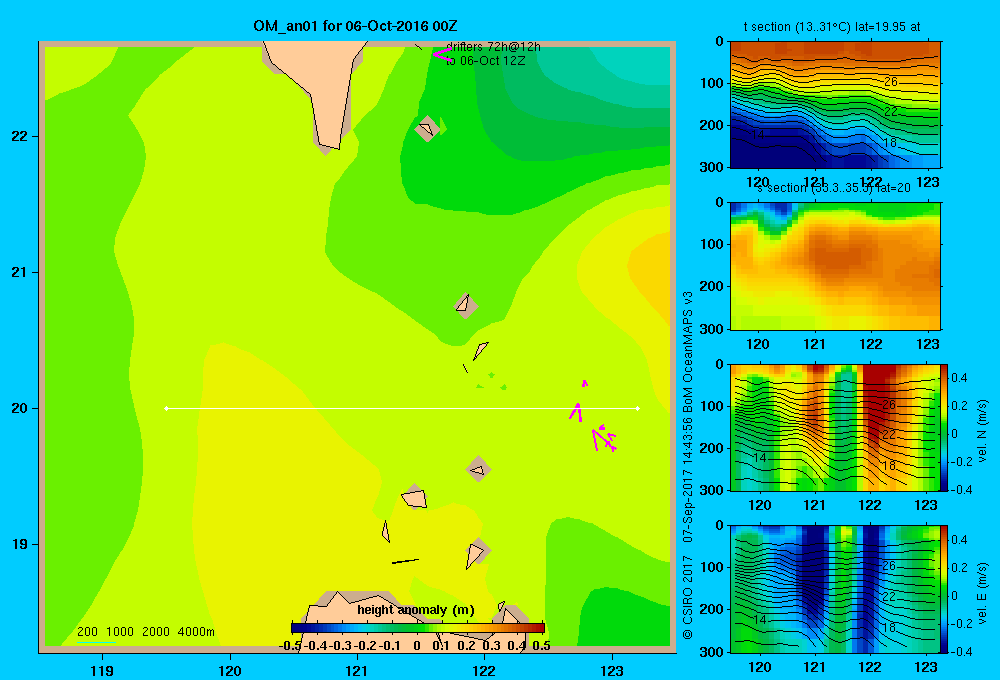Click the southern tip of Taiwan landmass
The image size is (1000, 680).
click(328, 144)
